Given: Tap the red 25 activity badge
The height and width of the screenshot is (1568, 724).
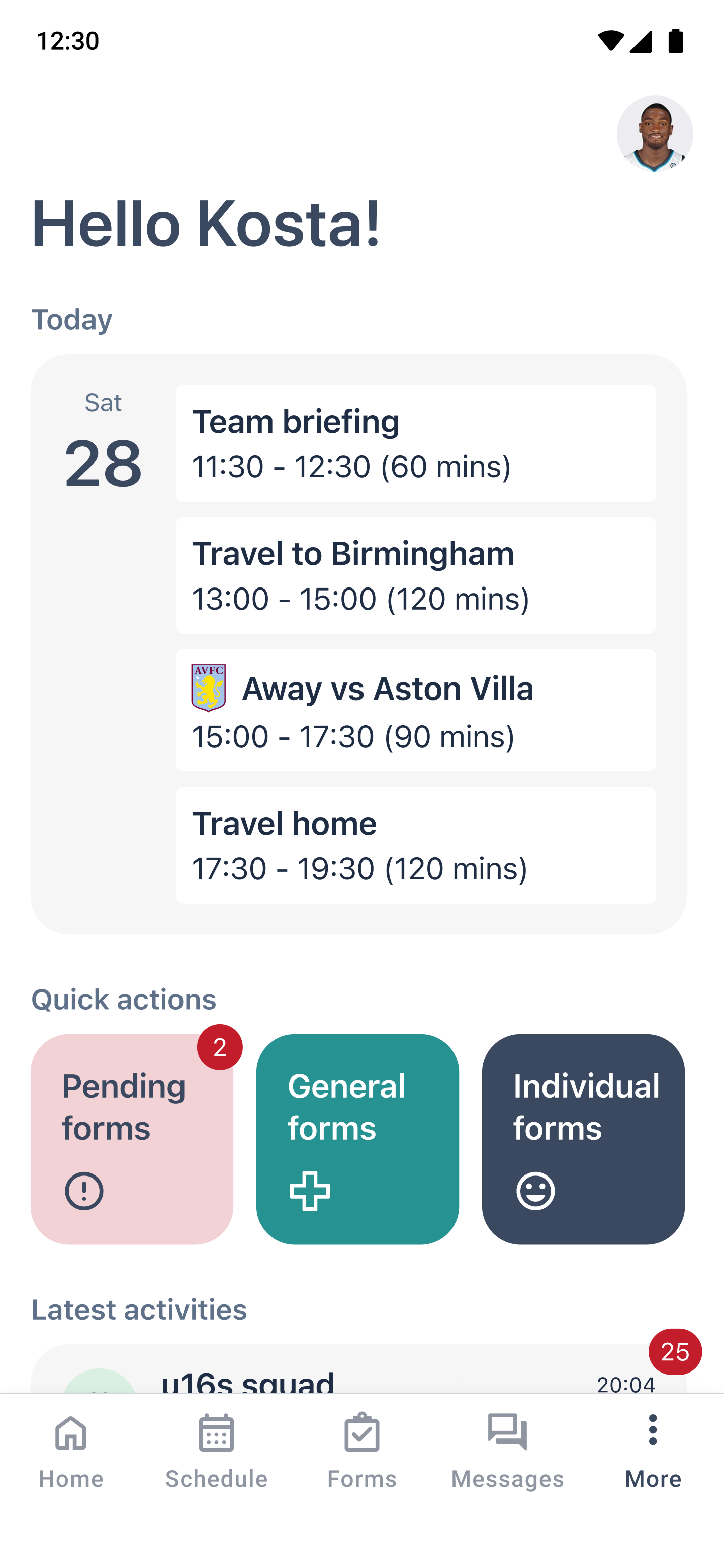Looking at the screenshot, I should coord(675,1352).
